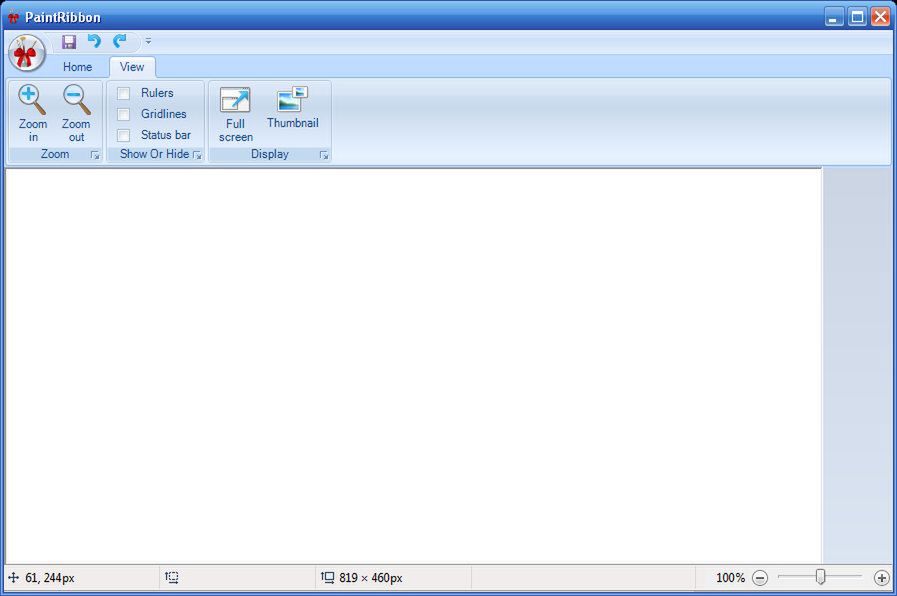This screenshot has width=897, height=596.
Task: Click on the white drawing canvas
Action: tap(414, 366)
